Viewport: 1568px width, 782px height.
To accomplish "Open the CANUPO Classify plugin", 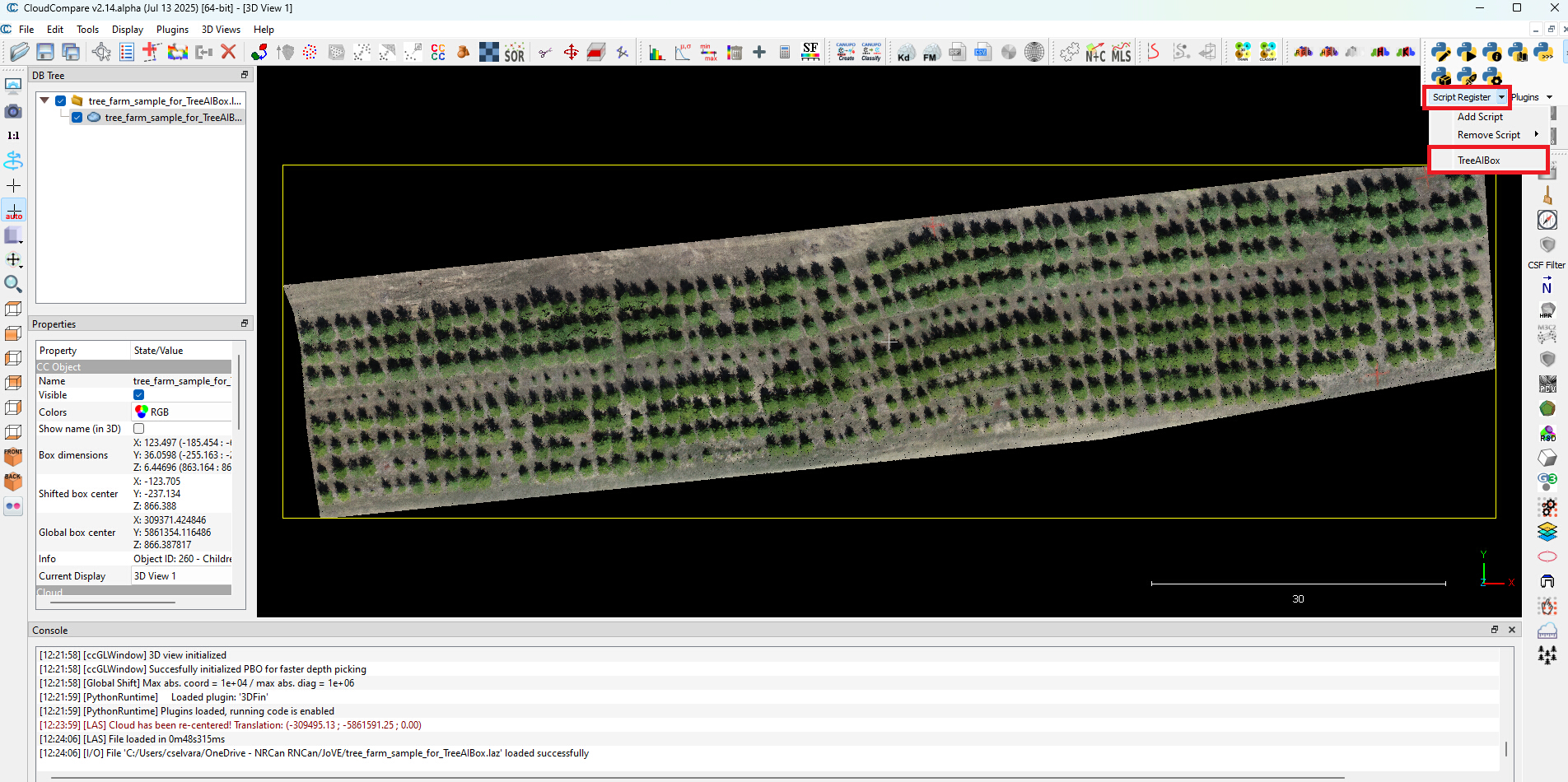I will [871, 52].
